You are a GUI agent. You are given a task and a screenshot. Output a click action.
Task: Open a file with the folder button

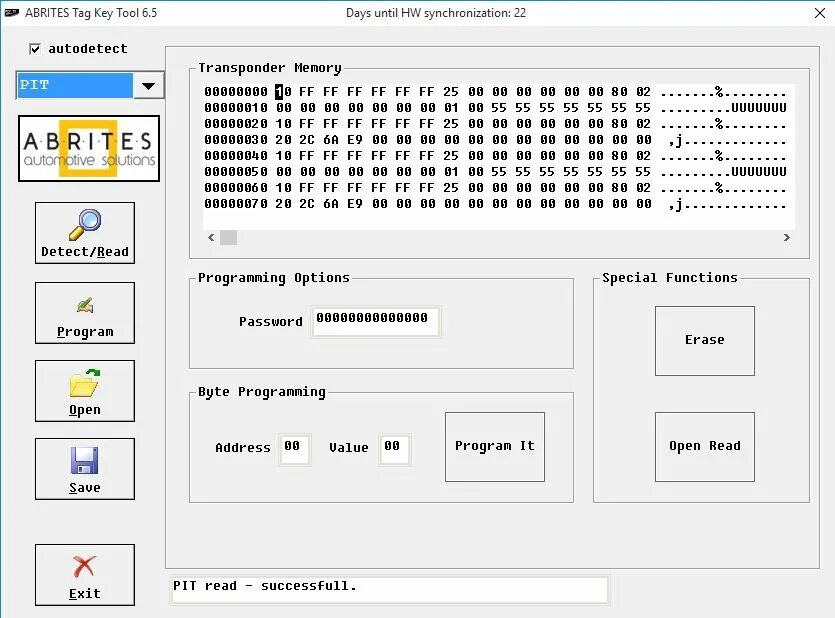click(85, 391)
